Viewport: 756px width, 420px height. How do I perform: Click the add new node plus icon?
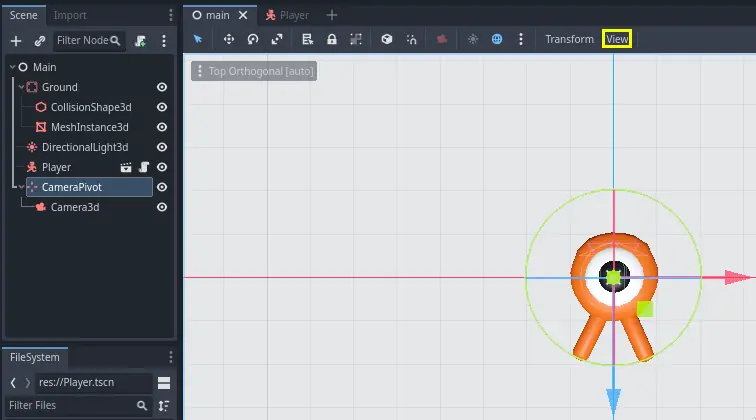click(x=16, y=41)
